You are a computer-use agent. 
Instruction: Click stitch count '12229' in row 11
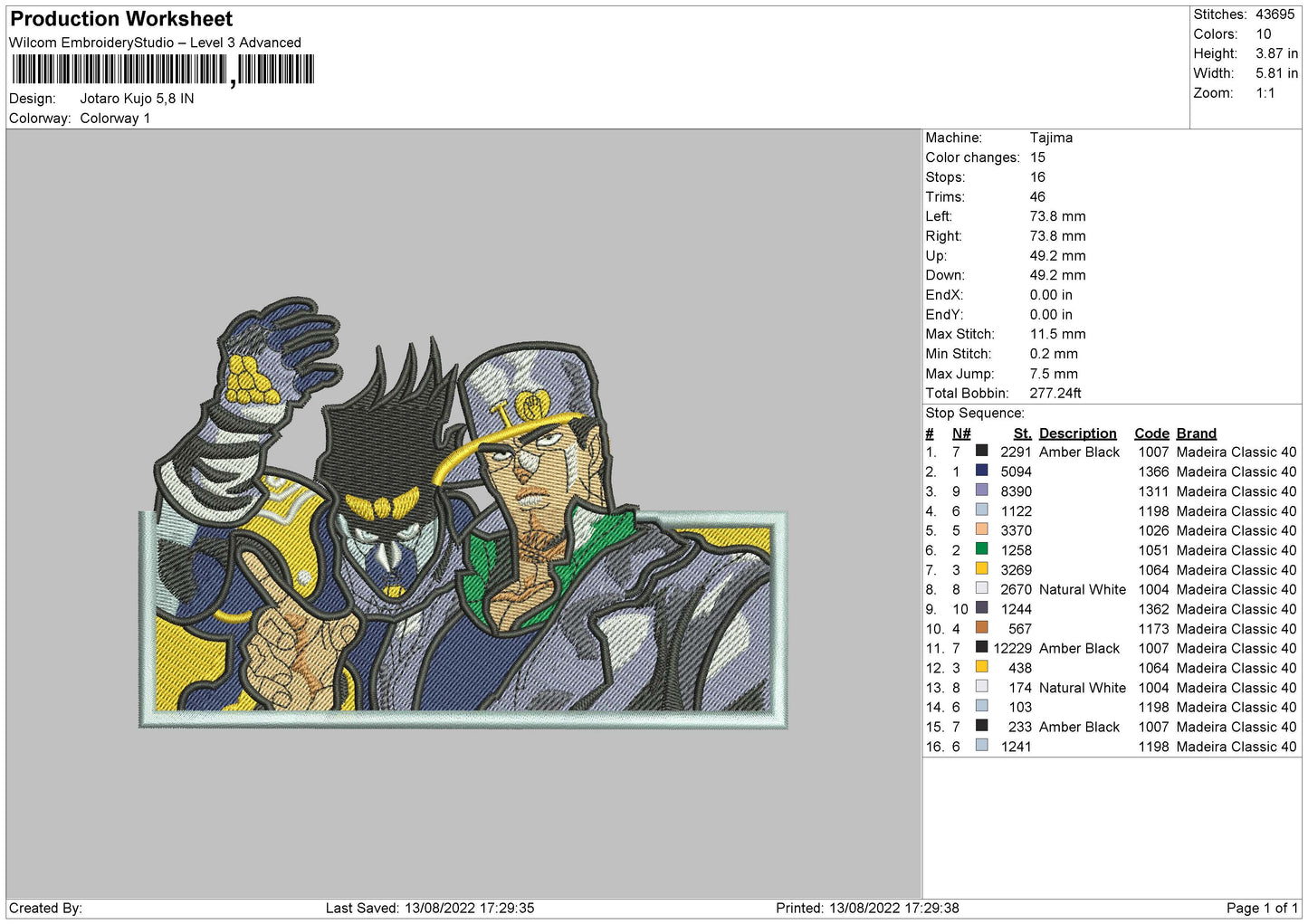coord(1012,648)
